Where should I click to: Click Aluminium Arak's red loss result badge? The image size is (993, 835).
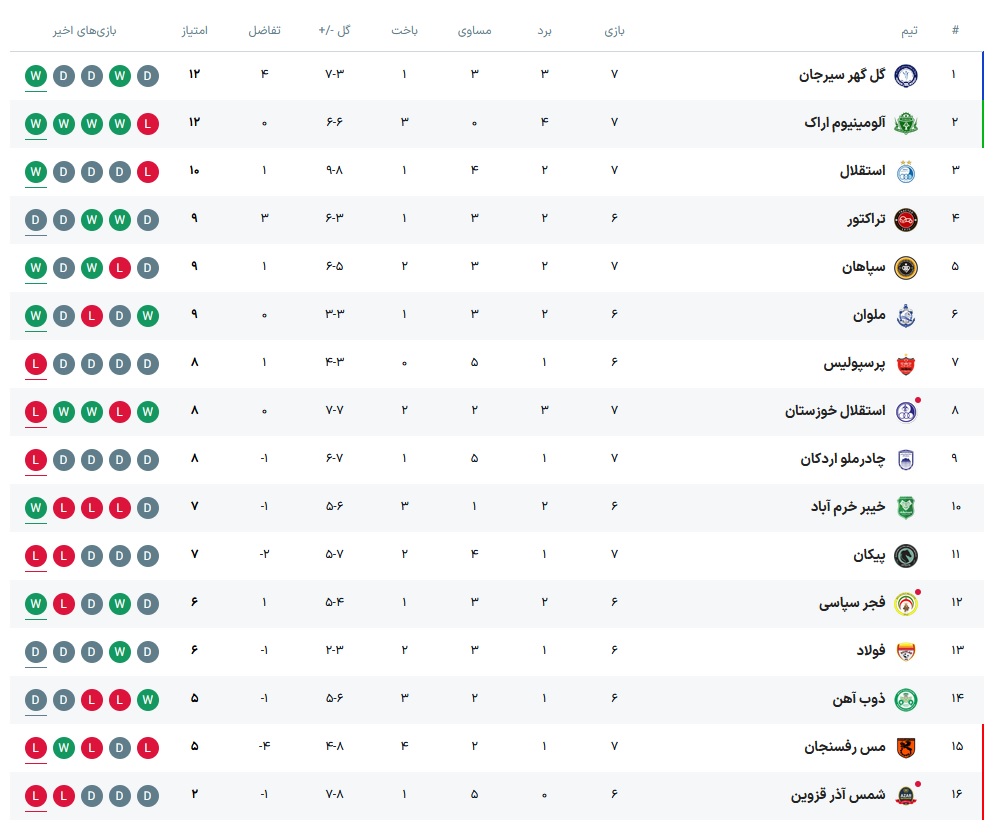click(x=148, y=123)
